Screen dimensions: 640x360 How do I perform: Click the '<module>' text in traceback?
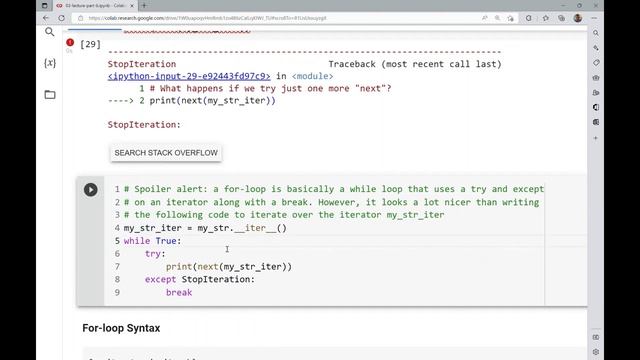tap(312, 76)
